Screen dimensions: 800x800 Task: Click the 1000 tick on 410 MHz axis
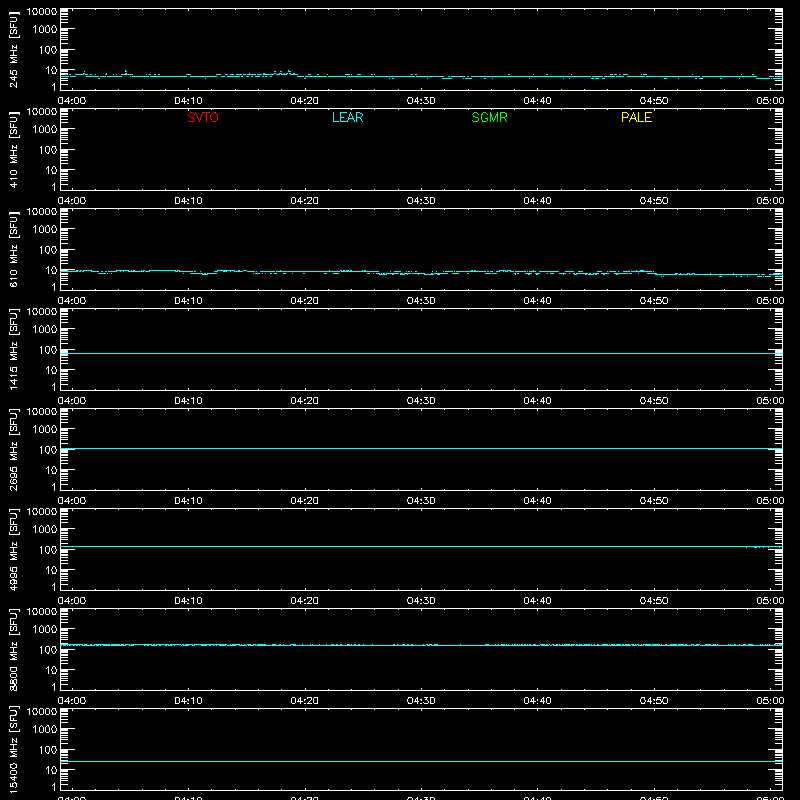click(45, 130)
